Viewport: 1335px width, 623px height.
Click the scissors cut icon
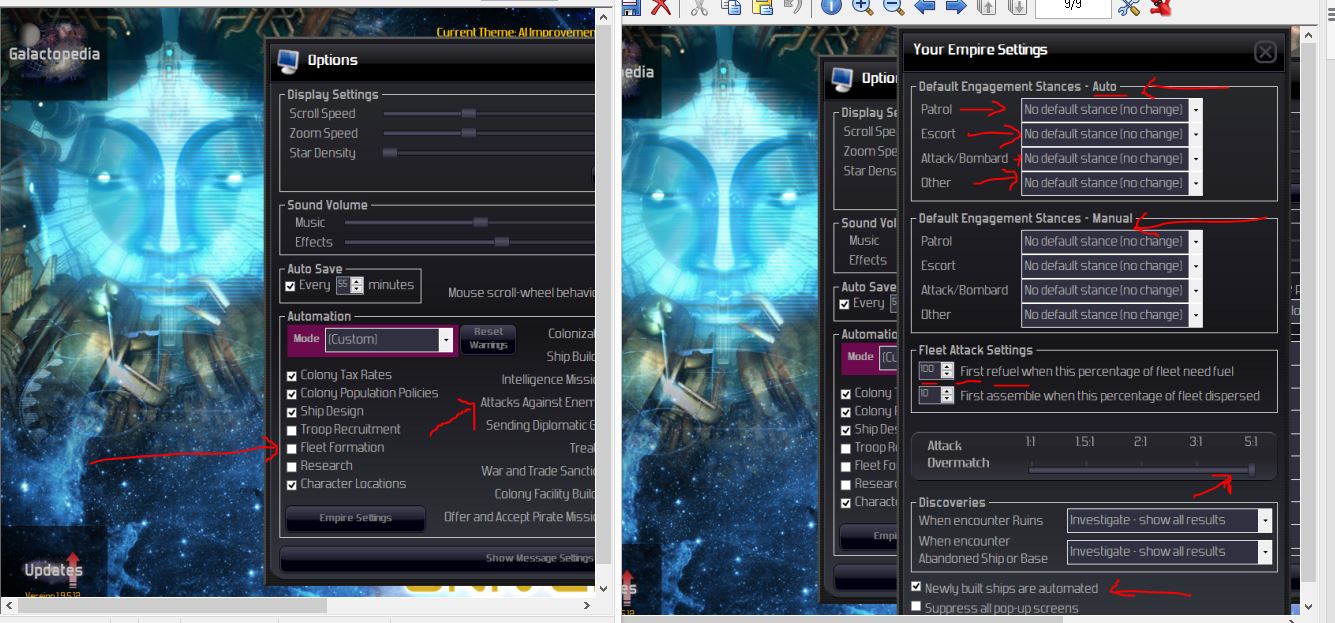[698, 7]
